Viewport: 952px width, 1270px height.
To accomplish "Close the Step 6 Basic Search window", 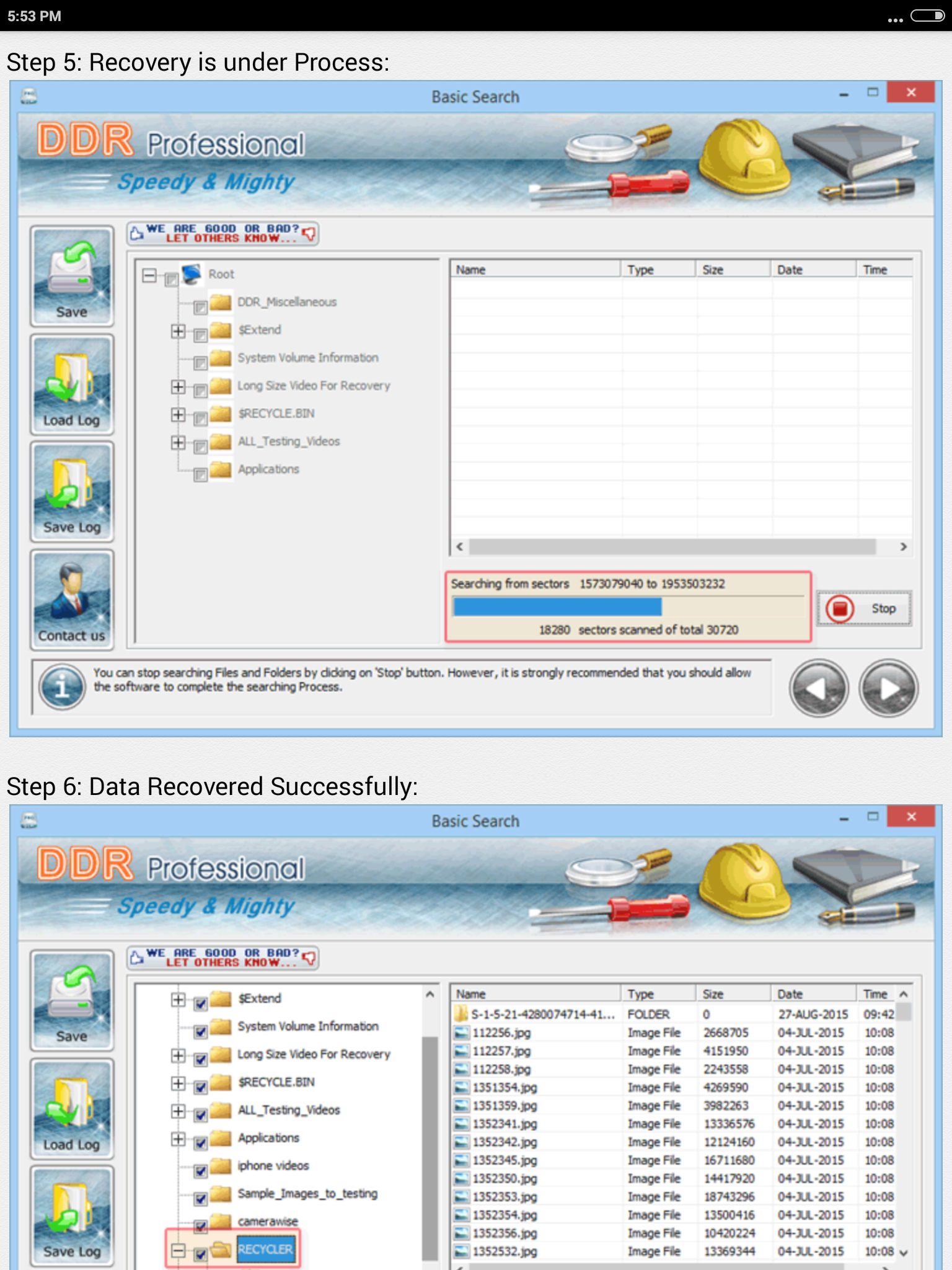I will [910, 816].
